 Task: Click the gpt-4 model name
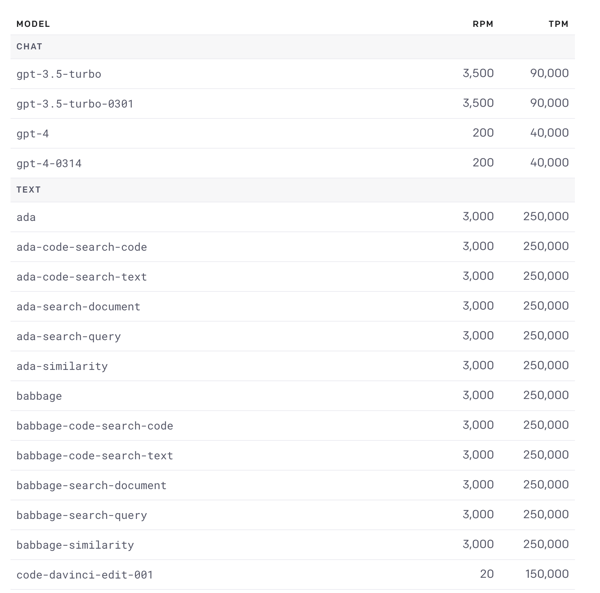point(33,134)
